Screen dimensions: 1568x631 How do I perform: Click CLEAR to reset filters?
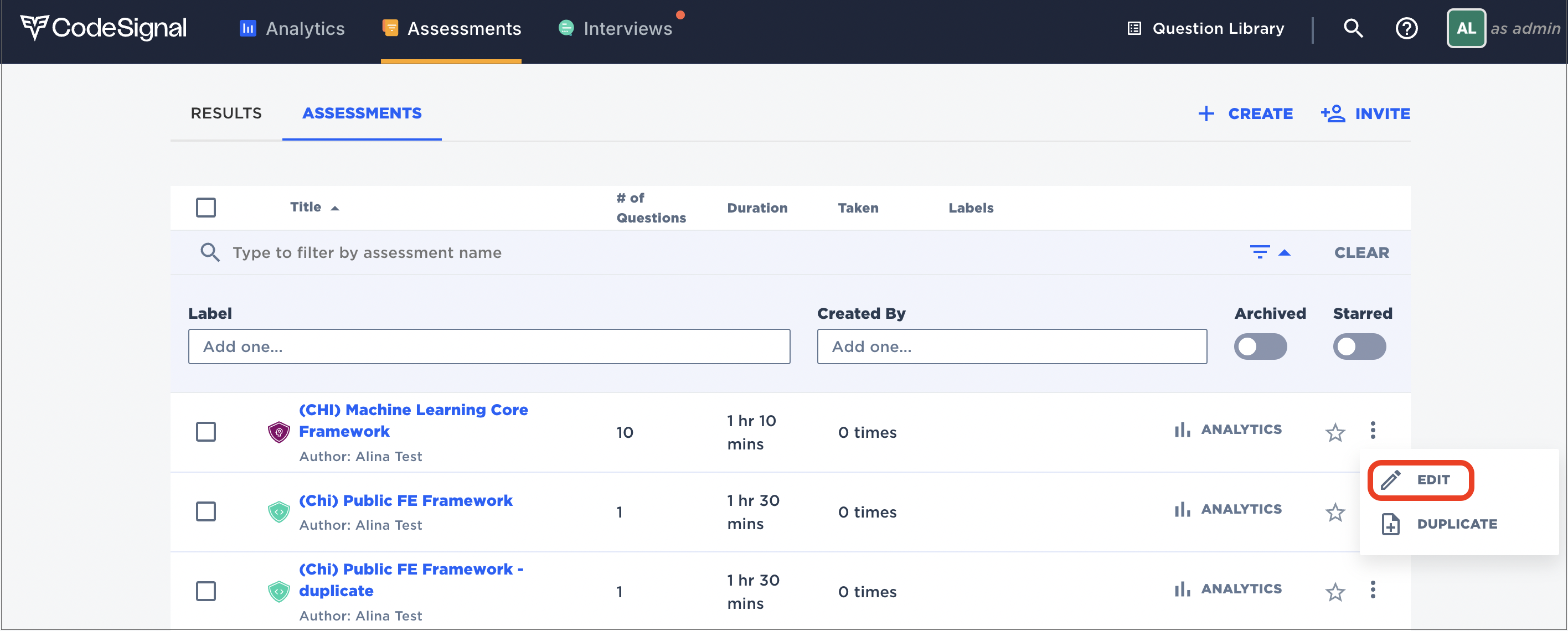click(1361, 252)
